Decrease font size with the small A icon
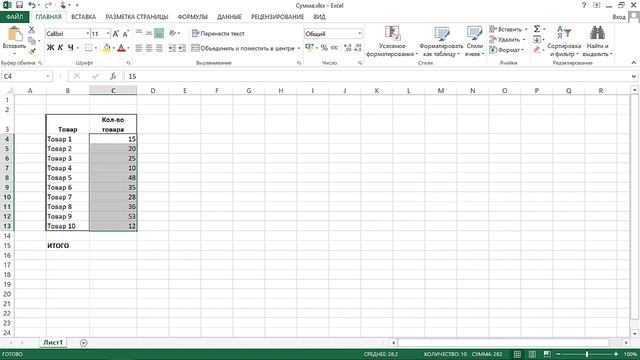 (x=126, y=34)
